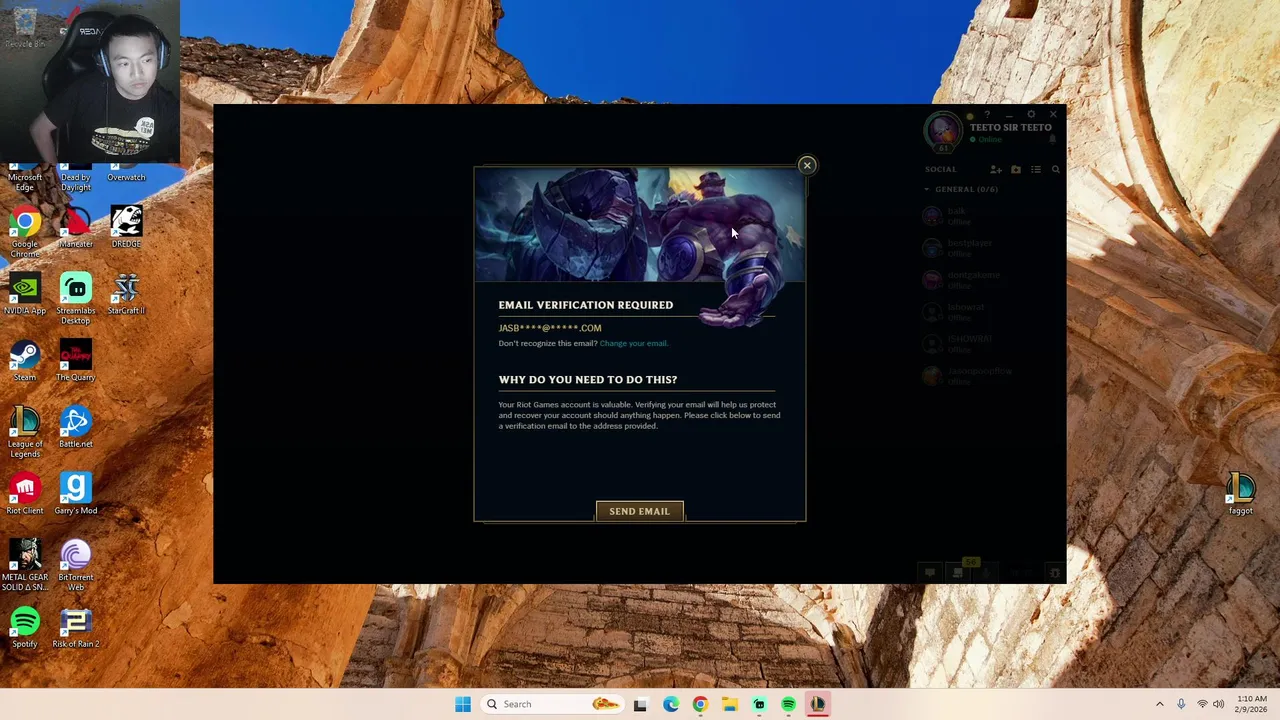Open League client help question mark
Screen dimensions: 1280x720
coord(987,114)
